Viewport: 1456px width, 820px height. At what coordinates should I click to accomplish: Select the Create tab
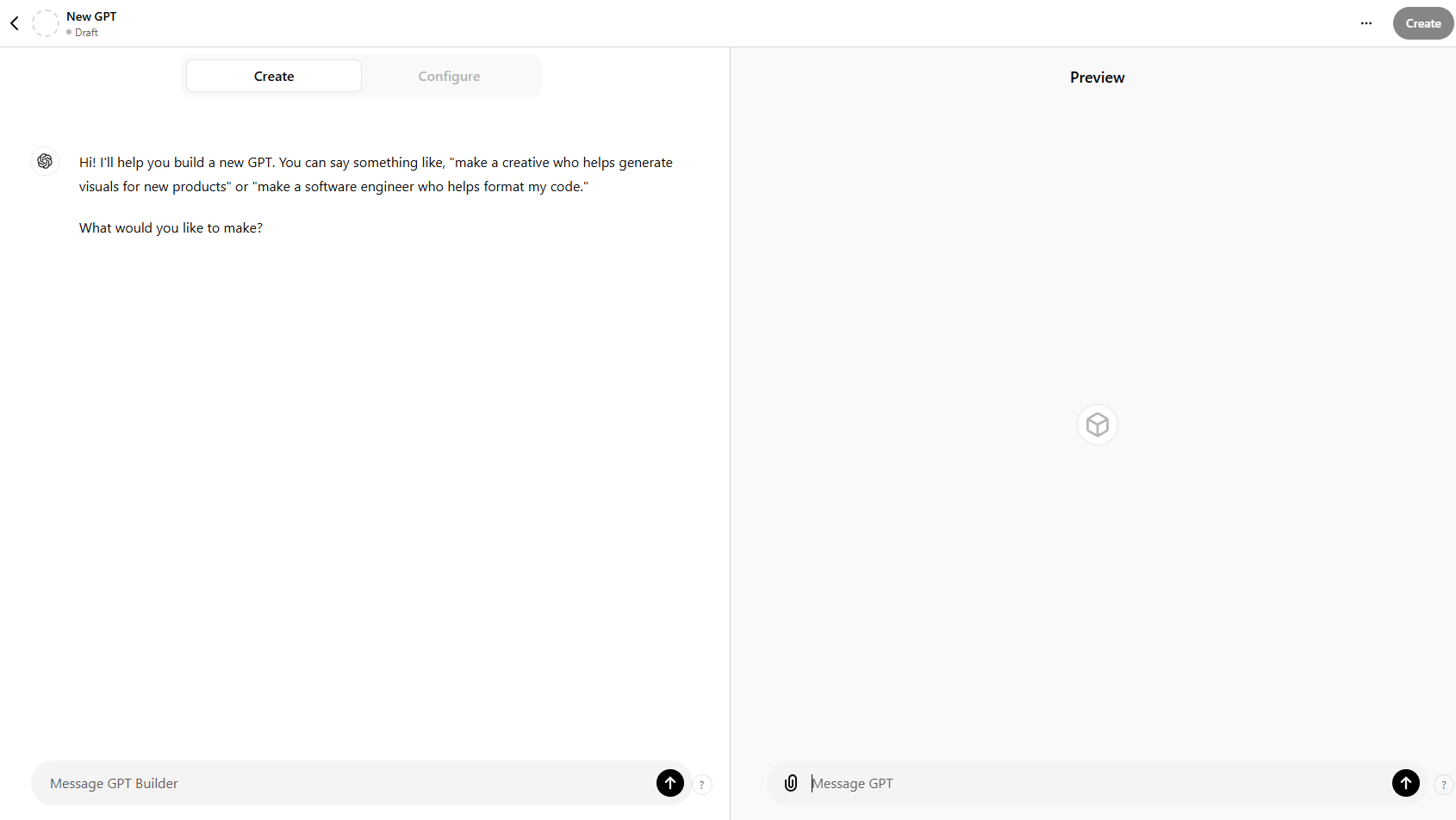[x=274, y=76]
